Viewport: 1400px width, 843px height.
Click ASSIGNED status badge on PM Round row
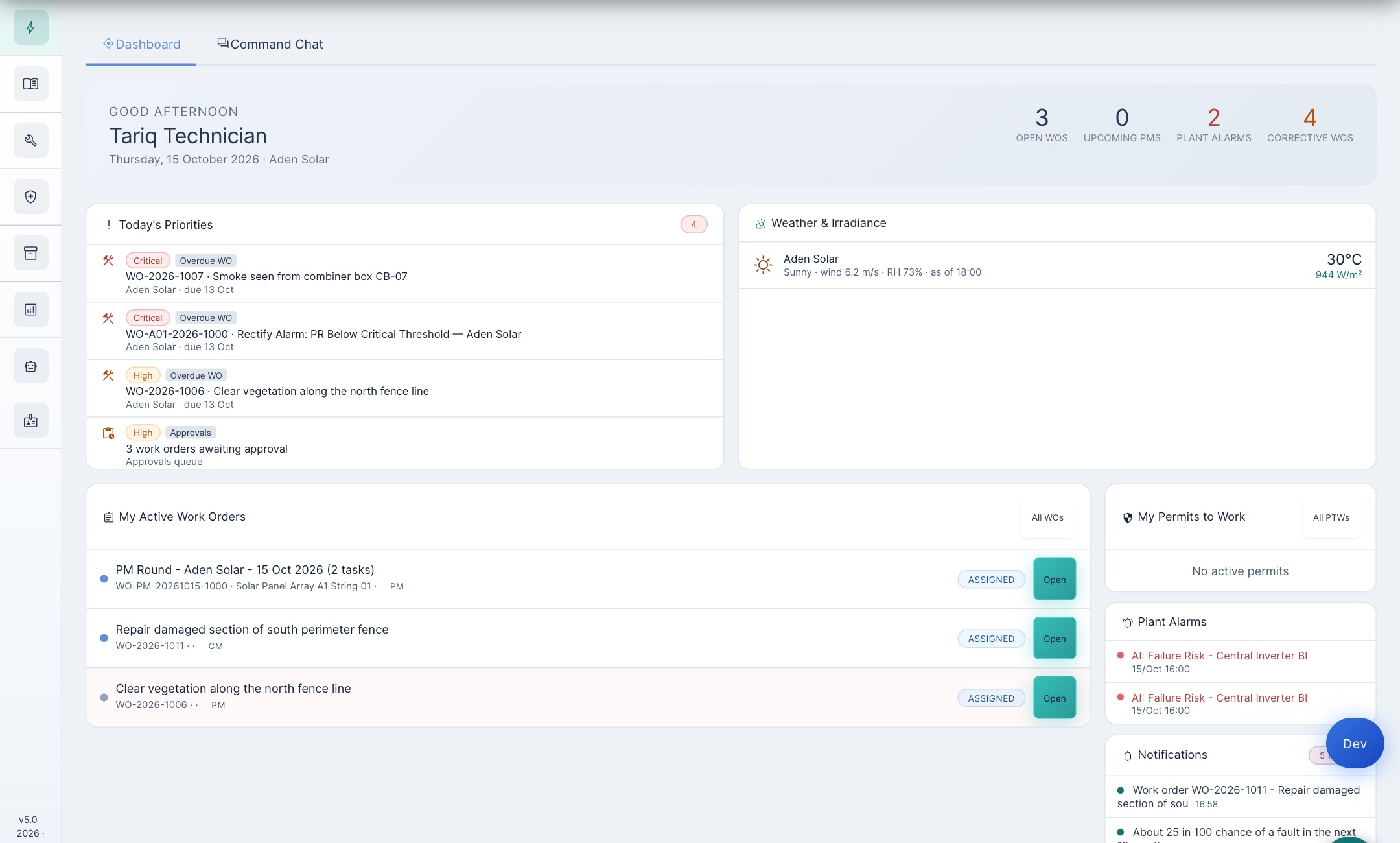pos(991,580)
